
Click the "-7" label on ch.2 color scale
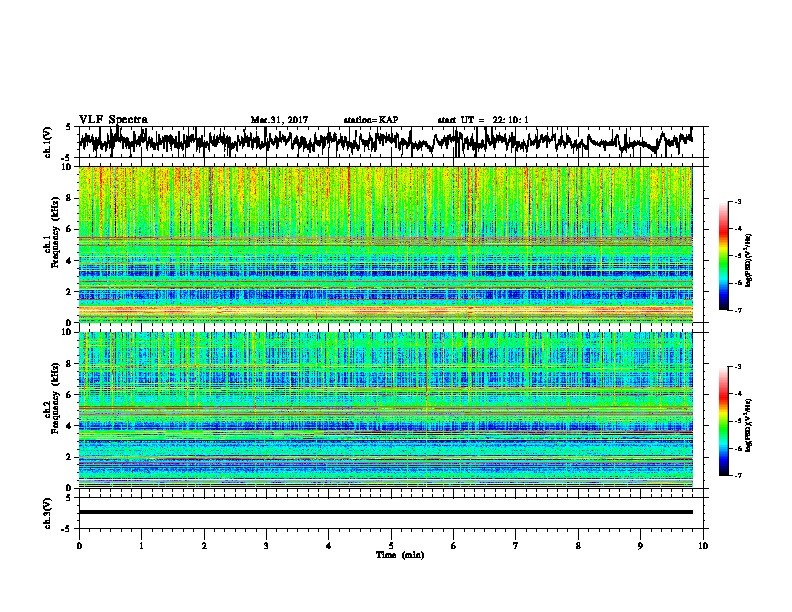click(738, 475)
